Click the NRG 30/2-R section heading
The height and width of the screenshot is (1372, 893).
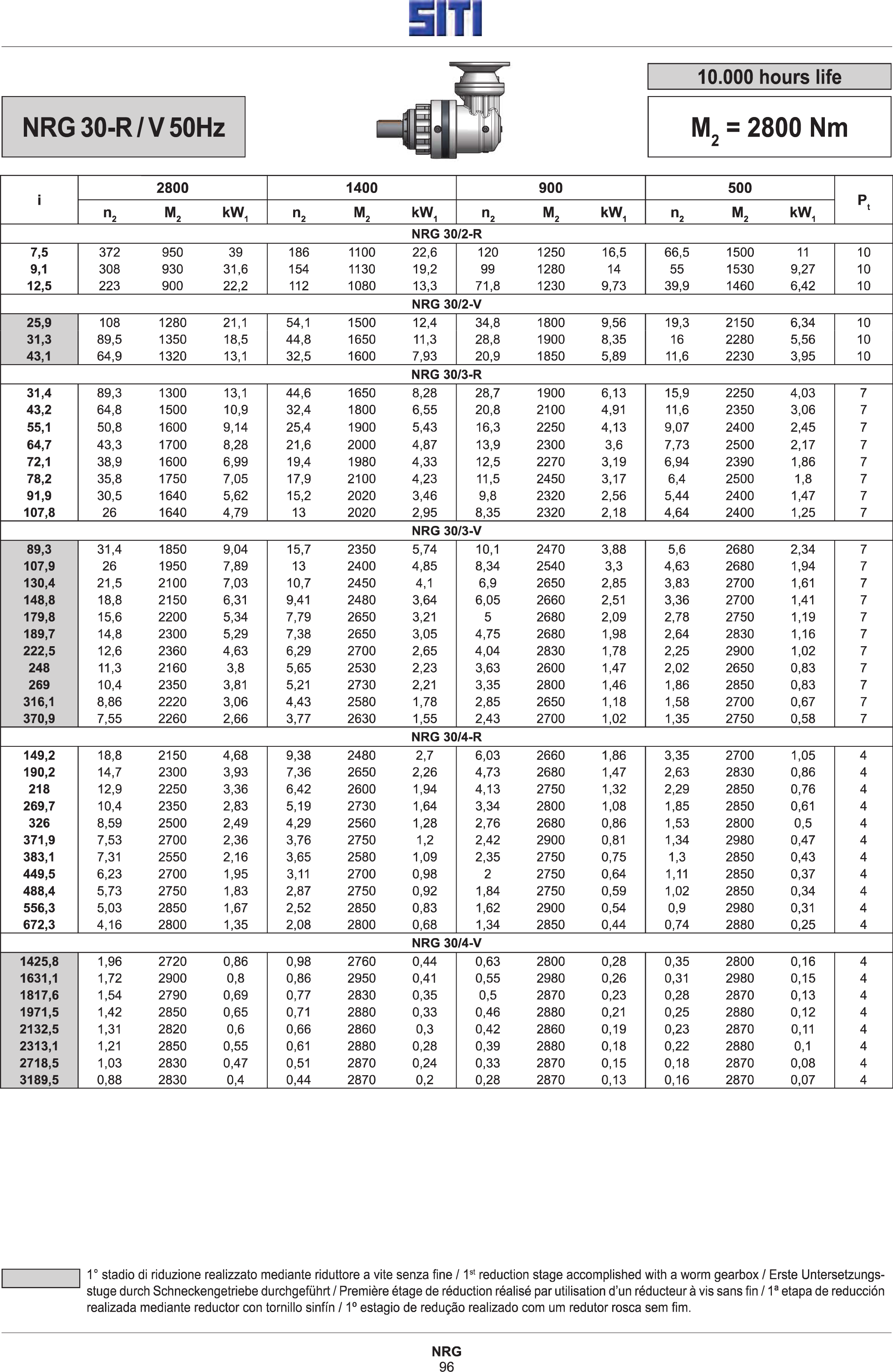pos(446,234)
